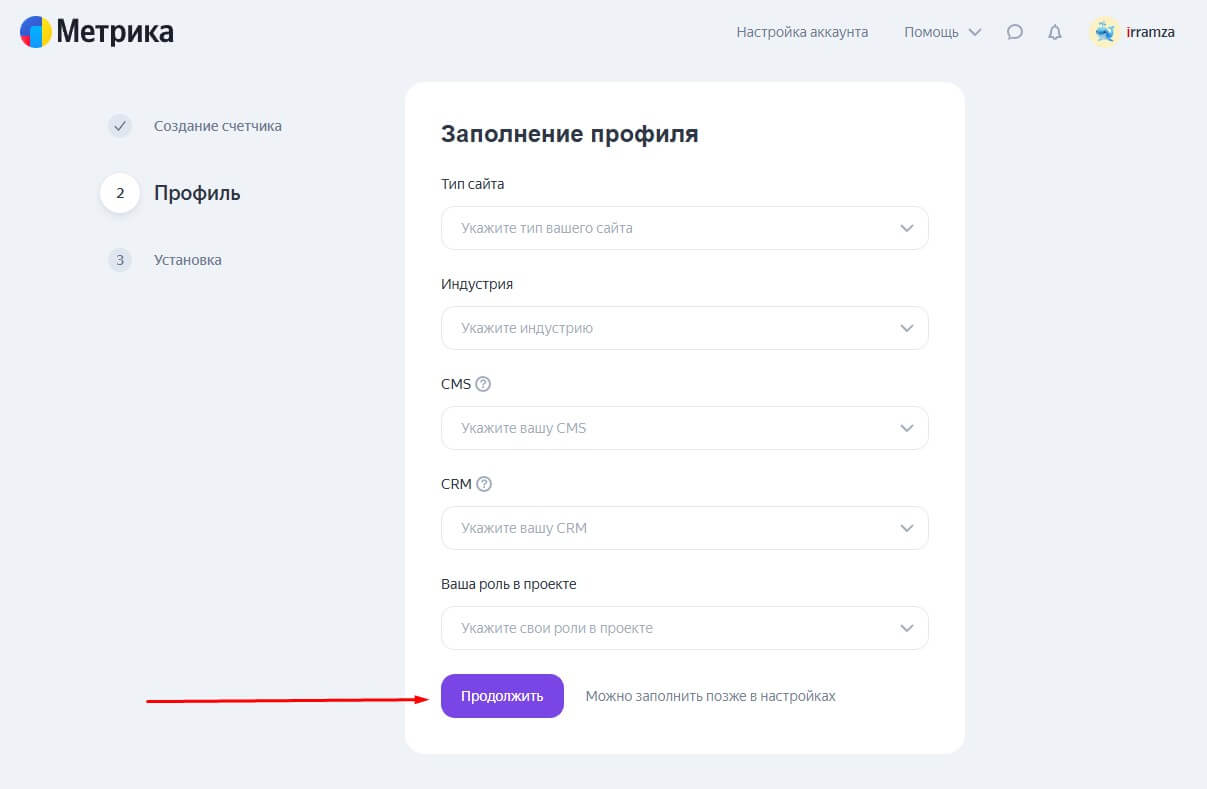Open the CMS selection dropdown
Image resolution: width=1207 pixels, height=789 pixels.
[x=684, y=428]
